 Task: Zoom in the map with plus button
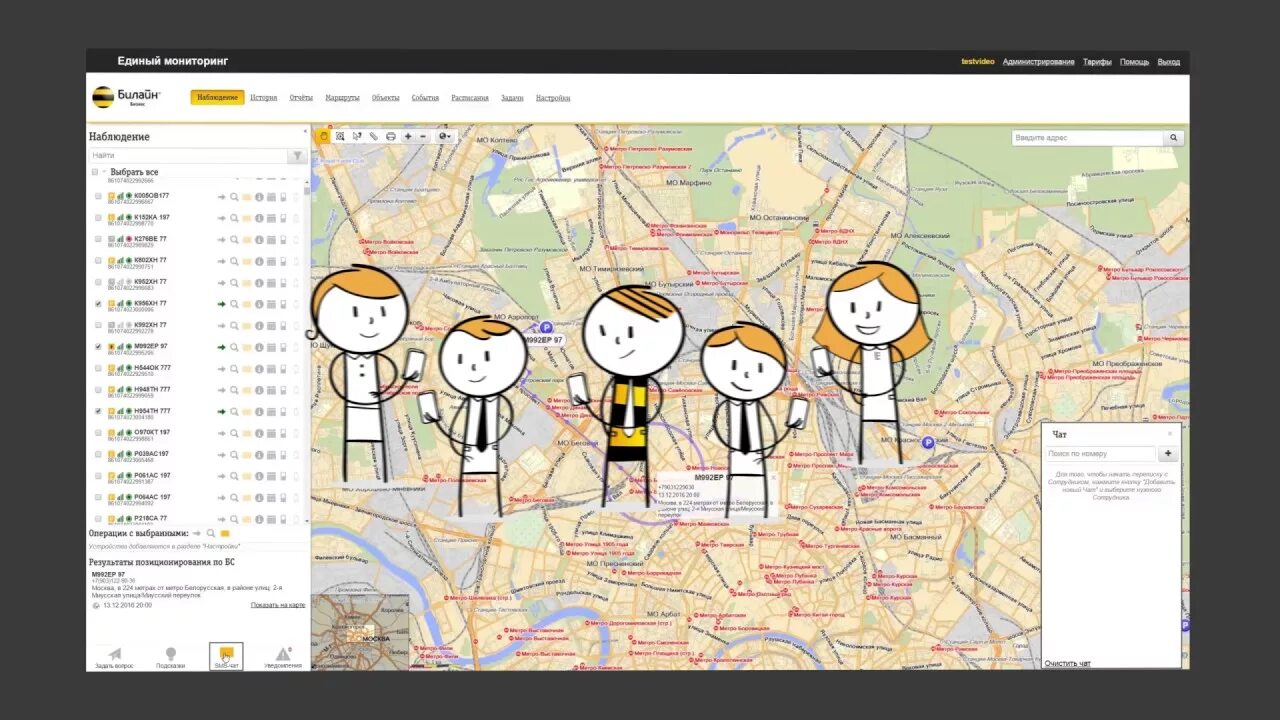(408, 136)
